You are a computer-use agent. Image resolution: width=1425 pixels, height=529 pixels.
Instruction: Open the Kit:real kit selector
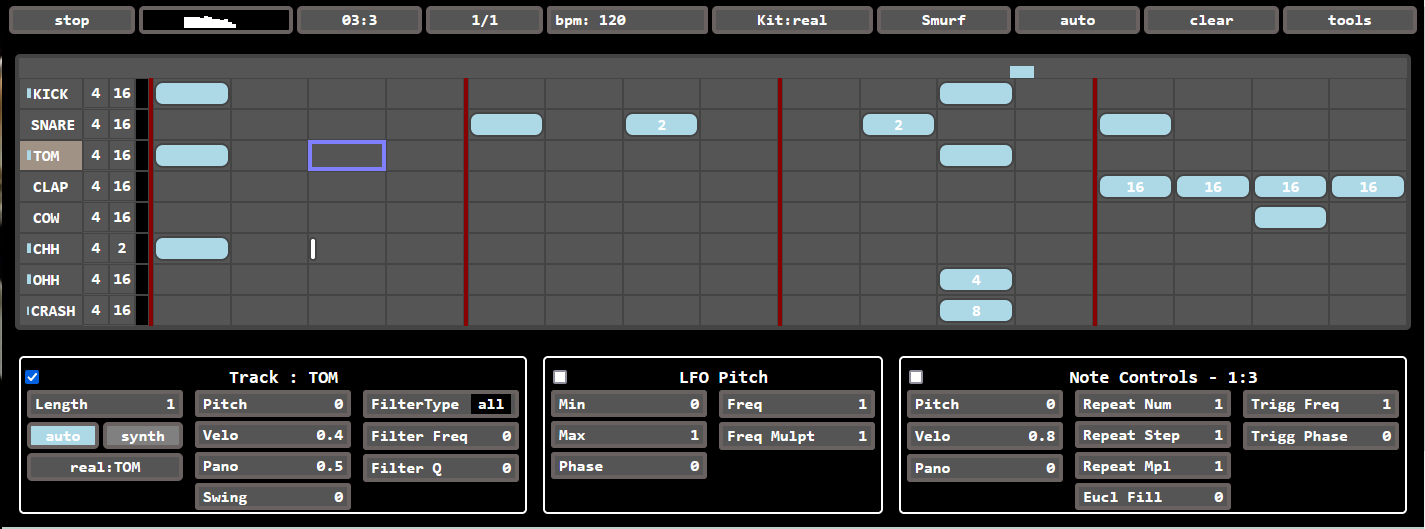[x=792, y=20]
